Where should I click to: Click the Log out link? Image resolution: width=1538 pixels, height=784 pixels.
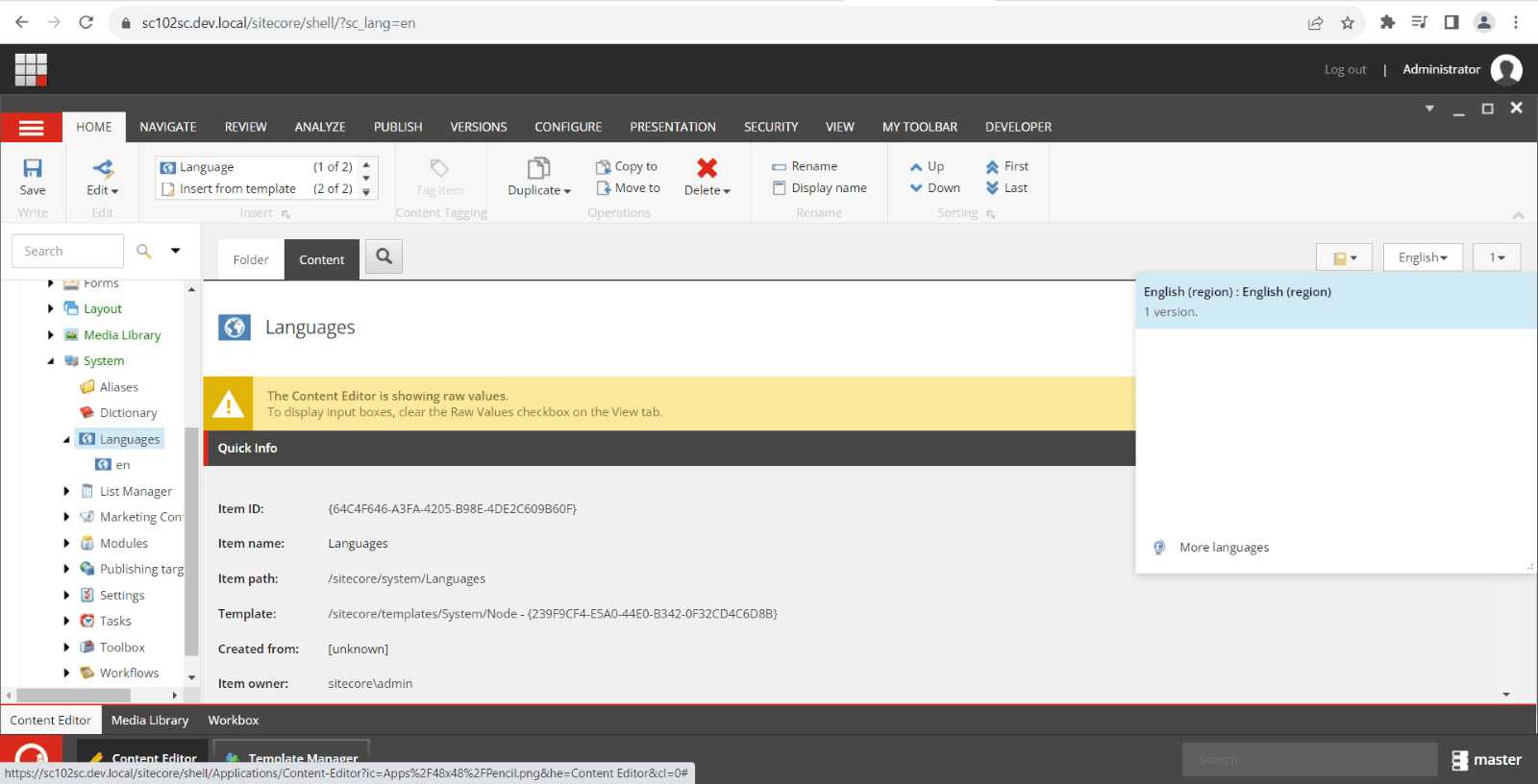1345,69
